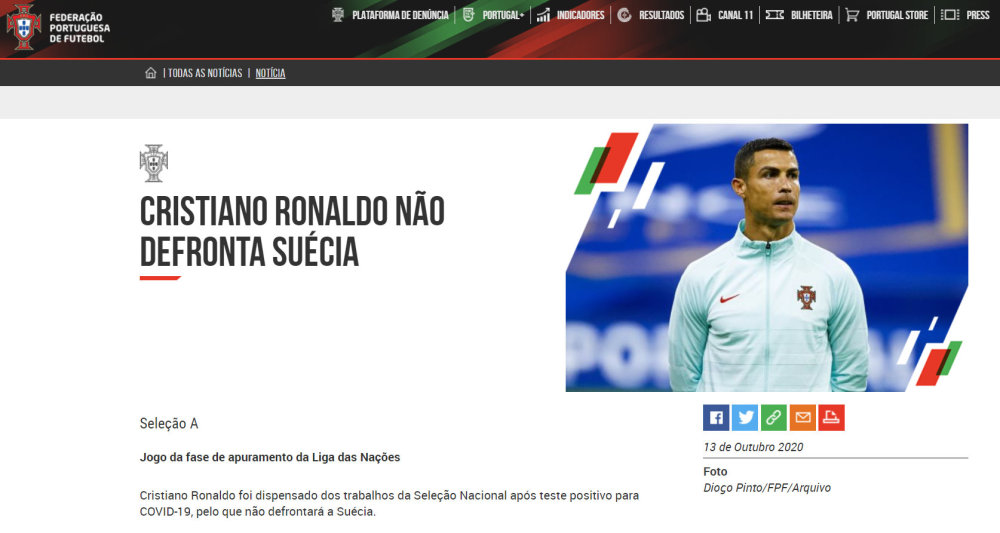Go home via the house icon in breadcrumb
The height and width of the screenshot is (533, 1000).
(151, 73)
